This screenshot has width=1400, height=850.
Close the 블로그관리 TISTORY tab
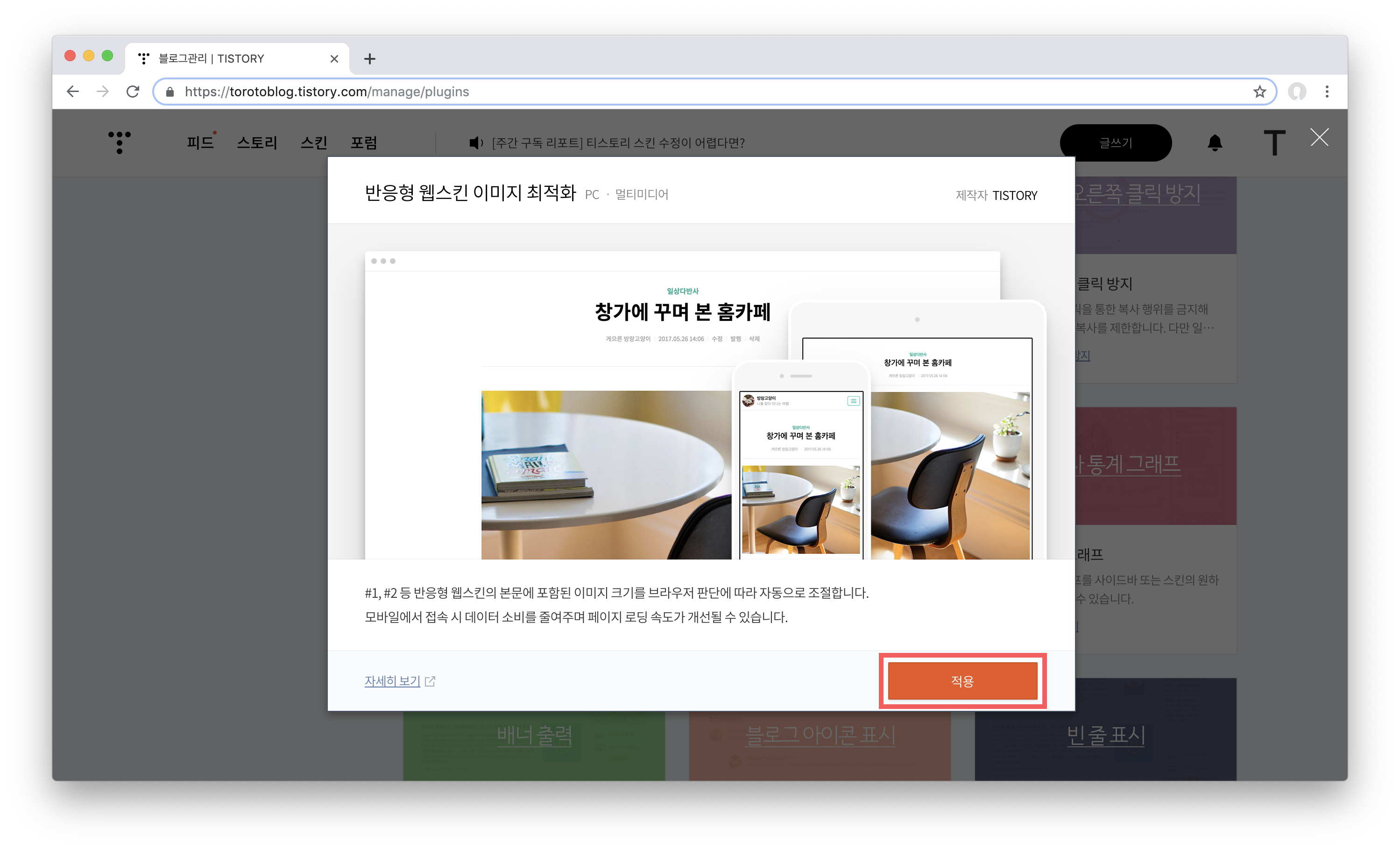click(x=334, y=58)
